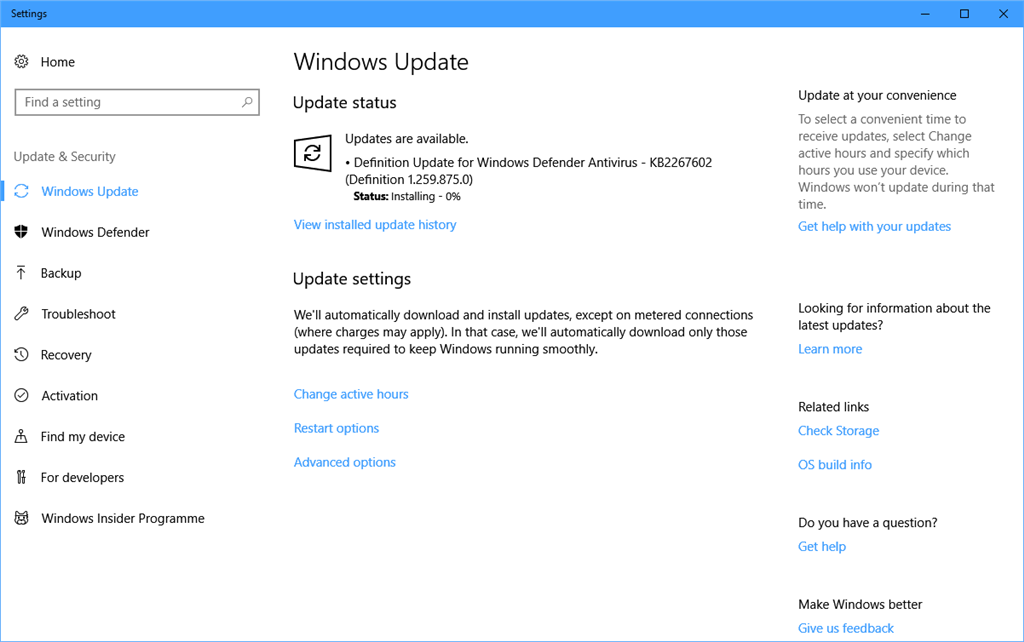The height and width of the screenshot is (642, 1024).
Task: Click the Find my device person icon
Action: 22,436
